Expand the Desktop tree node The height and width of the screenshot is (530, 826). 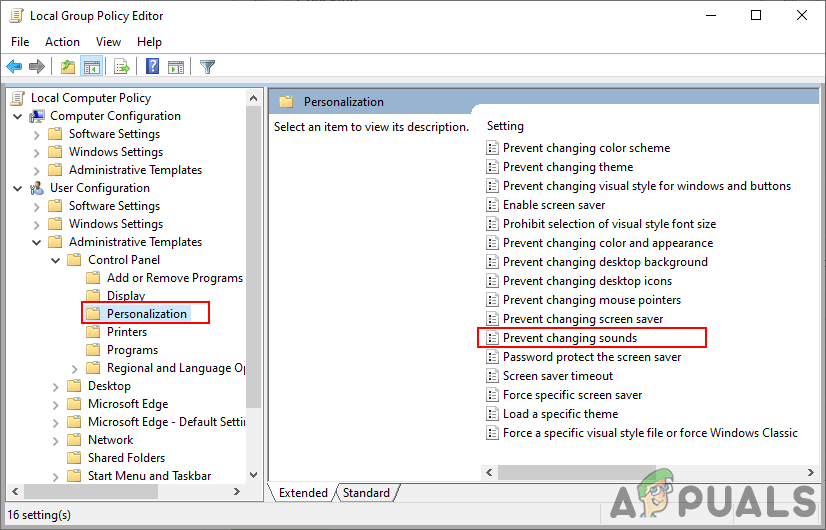tap(55, 387)
